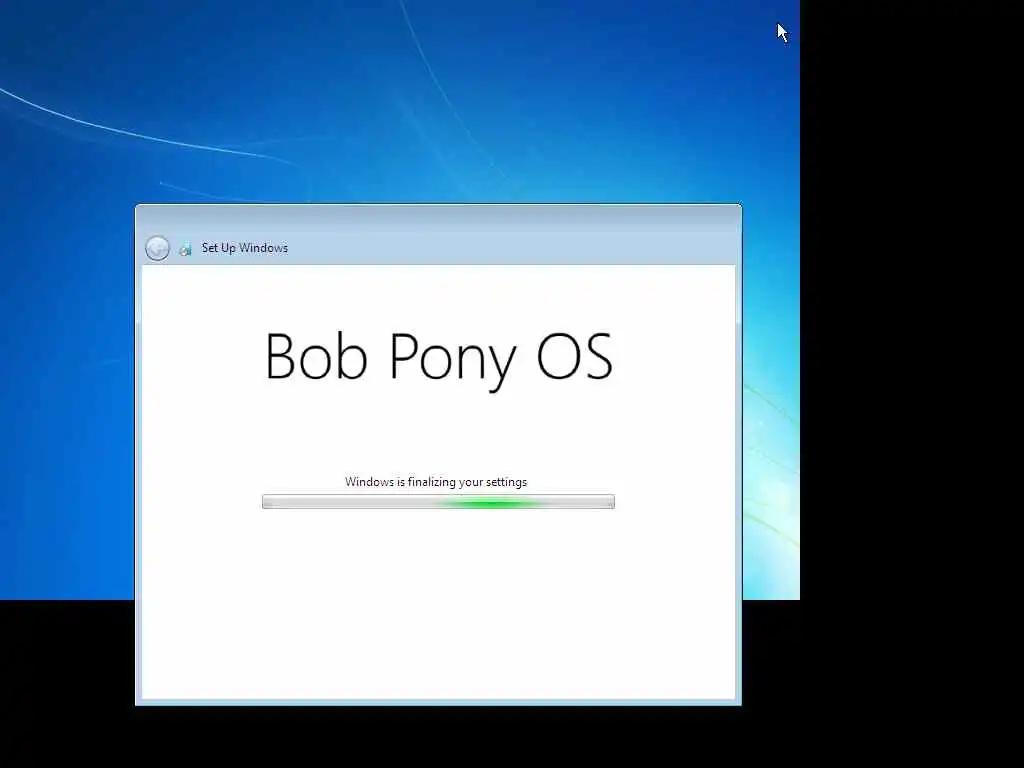Click the green finalizing progress bar
Screen dimensions: 1024x768
coord(438,502)
